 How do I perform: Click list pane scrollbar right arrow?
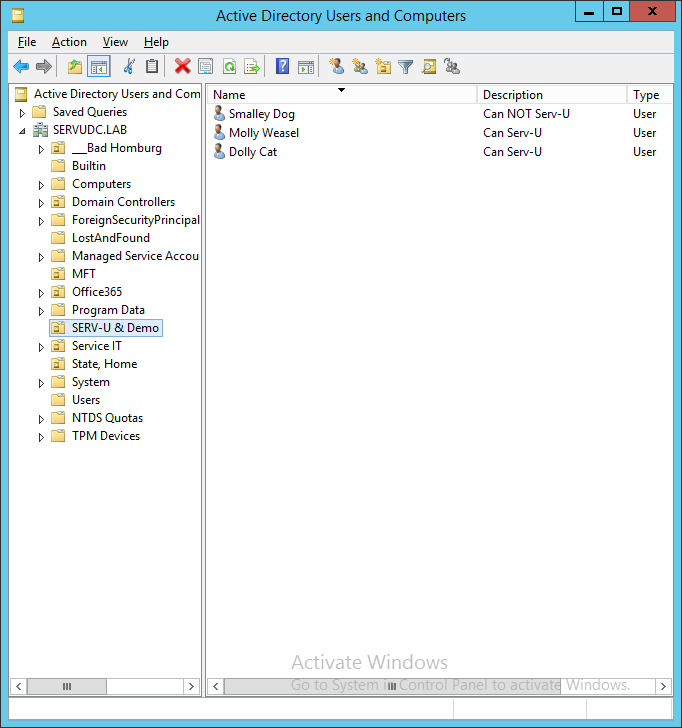point(663,686)
